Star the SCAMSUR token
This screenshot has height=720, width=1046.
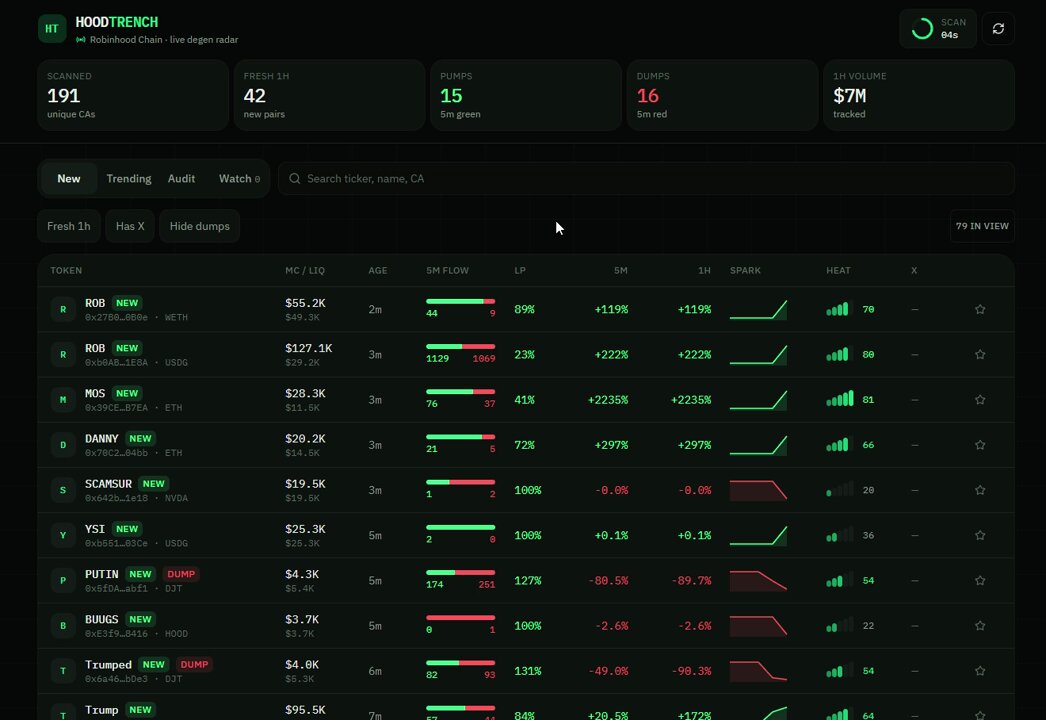tap(980, 490)
